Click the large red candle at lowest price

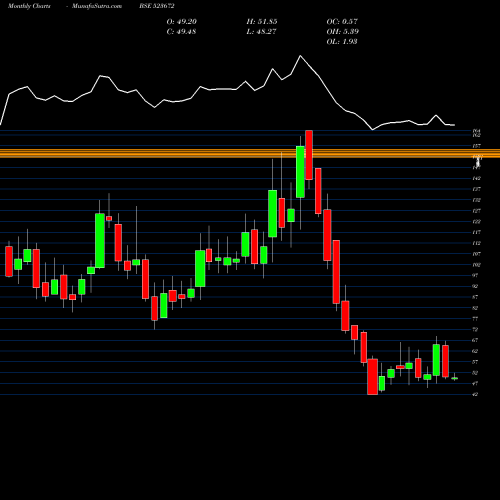373,377
